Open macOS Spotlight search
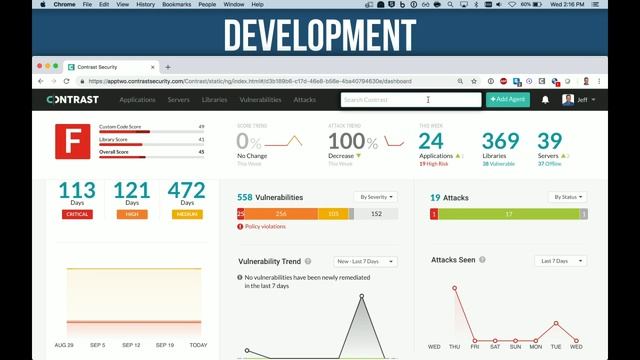 tap(450, 4)
